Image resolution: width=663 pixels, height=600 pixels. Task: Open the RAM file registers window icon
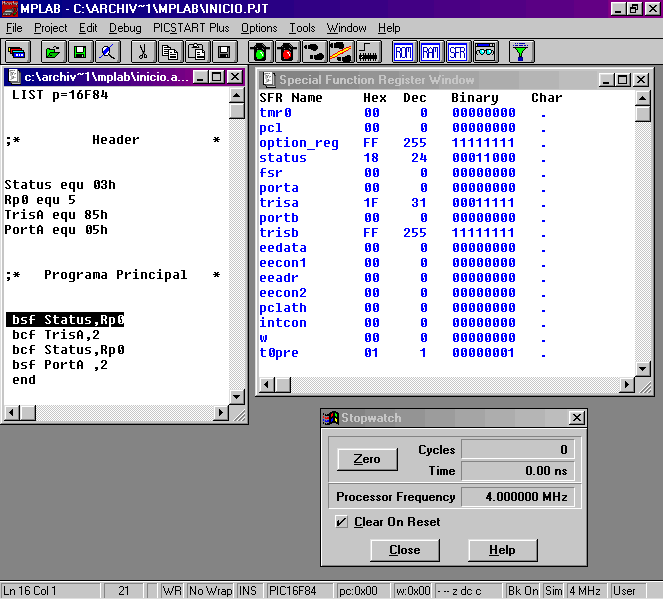click(431, 51)
